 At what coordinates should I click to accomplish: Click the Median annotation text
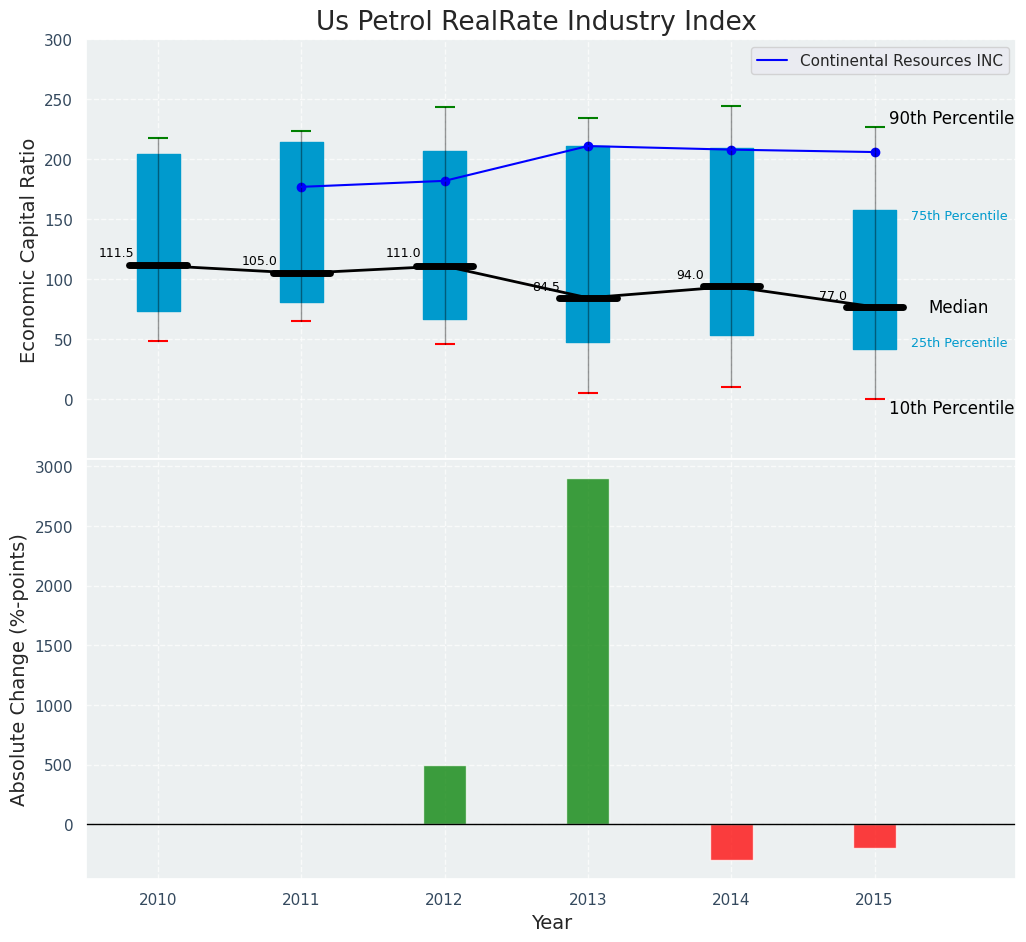tap(958, 307)
